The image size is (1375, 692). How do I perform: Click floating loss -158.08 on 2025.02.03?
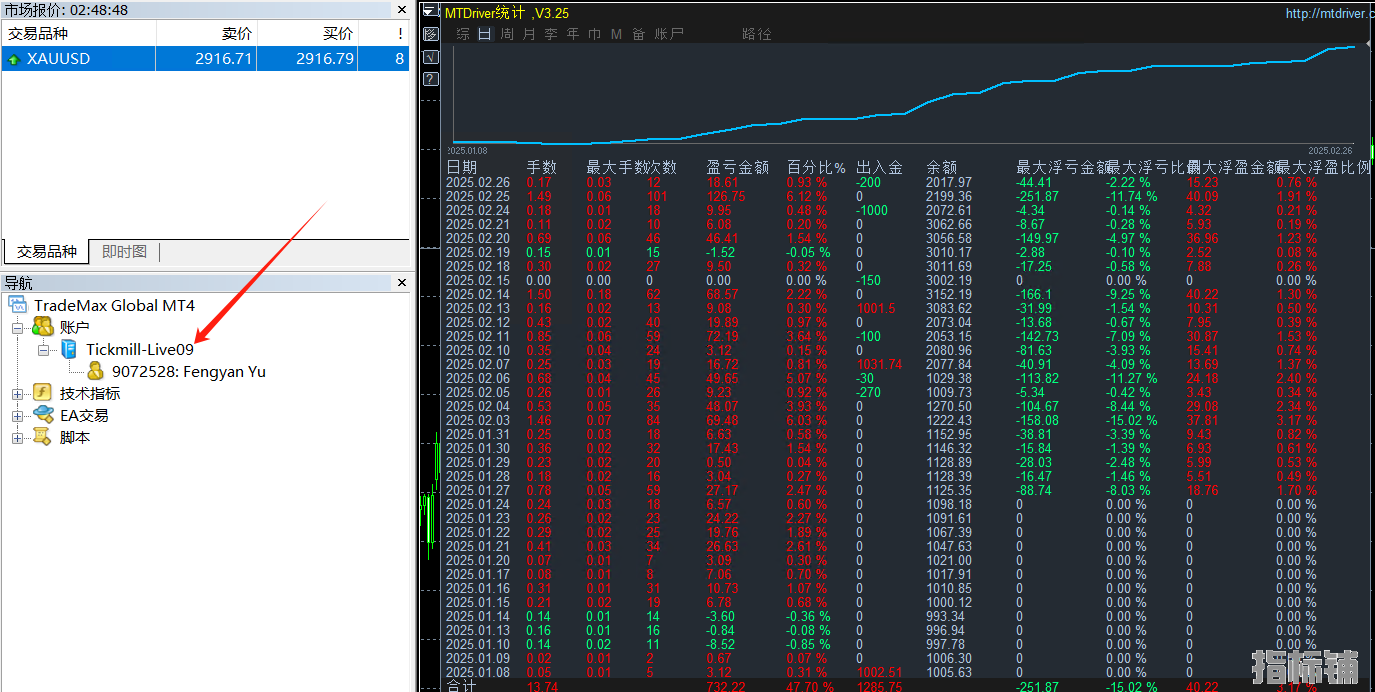click(x=1038, y=421)
